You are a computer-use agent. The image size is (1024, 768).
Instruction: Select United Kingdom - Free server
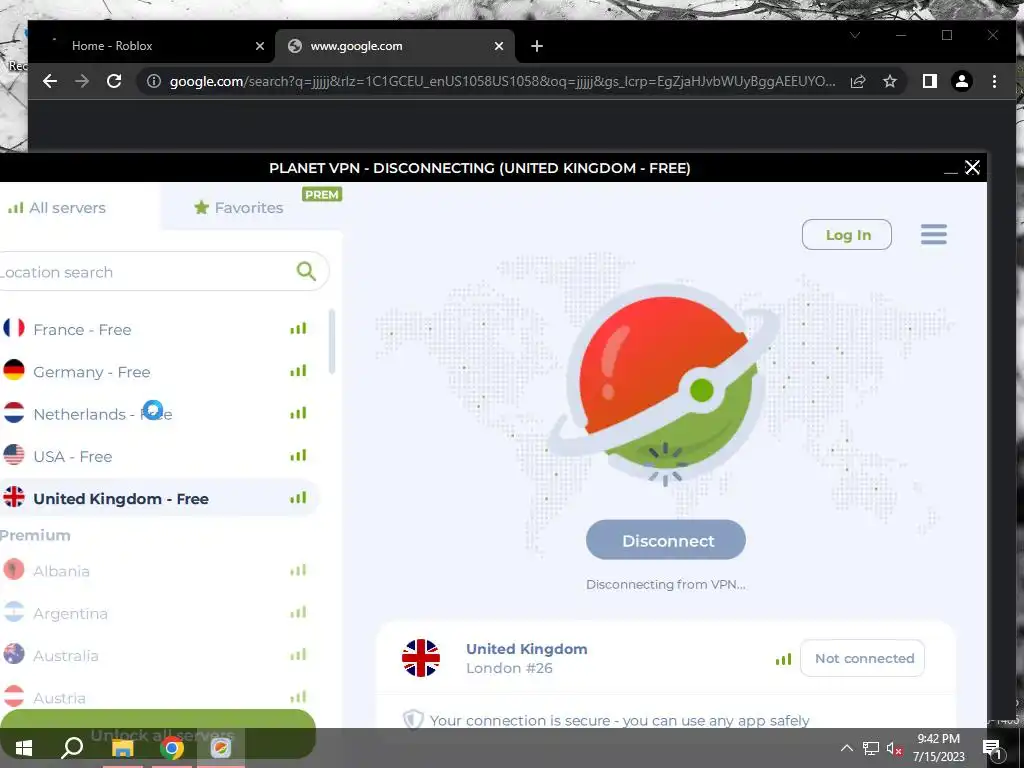coord(159,498)
